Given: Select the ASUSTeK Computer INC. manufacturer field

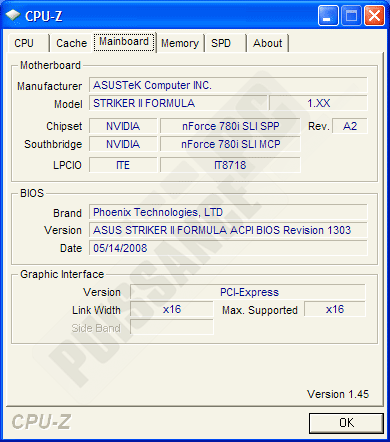Looking at the screenshot, I should tap(228, 85).
